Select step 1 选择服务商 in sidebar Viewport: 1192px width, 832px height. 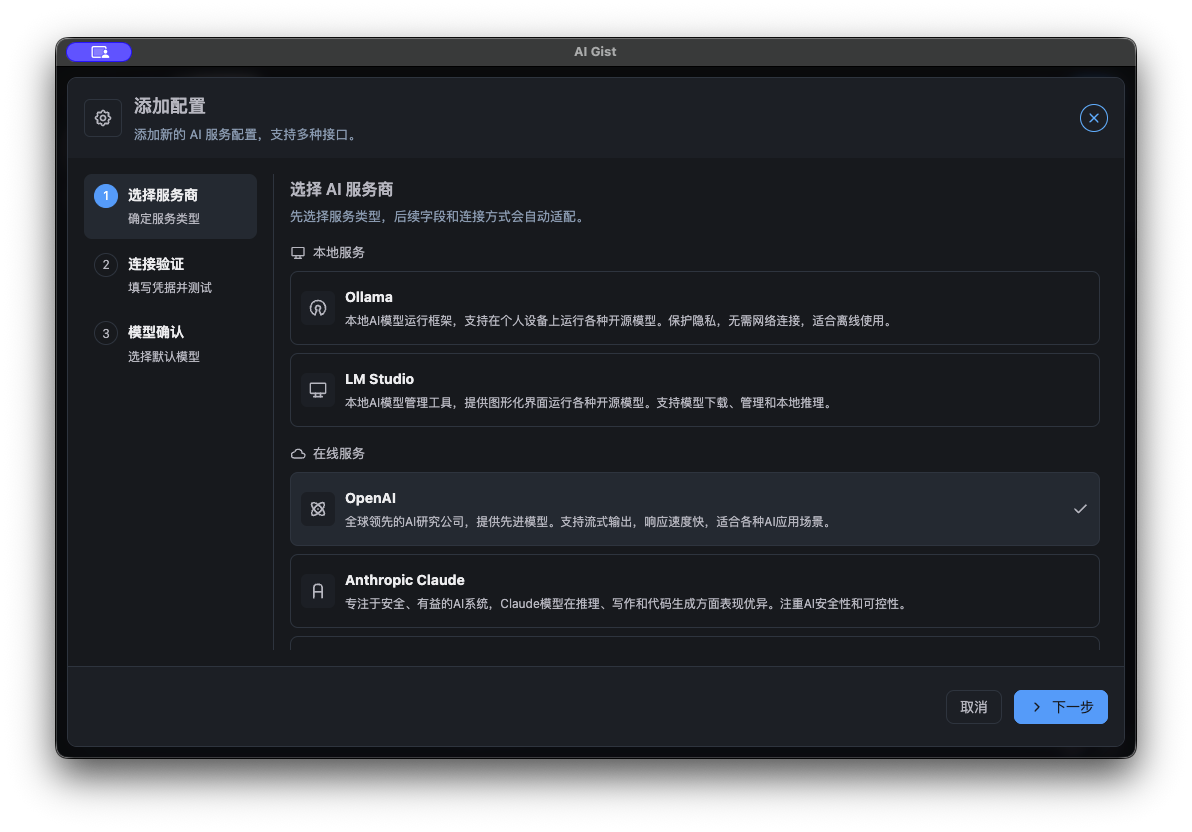click(x=170, y=206)
